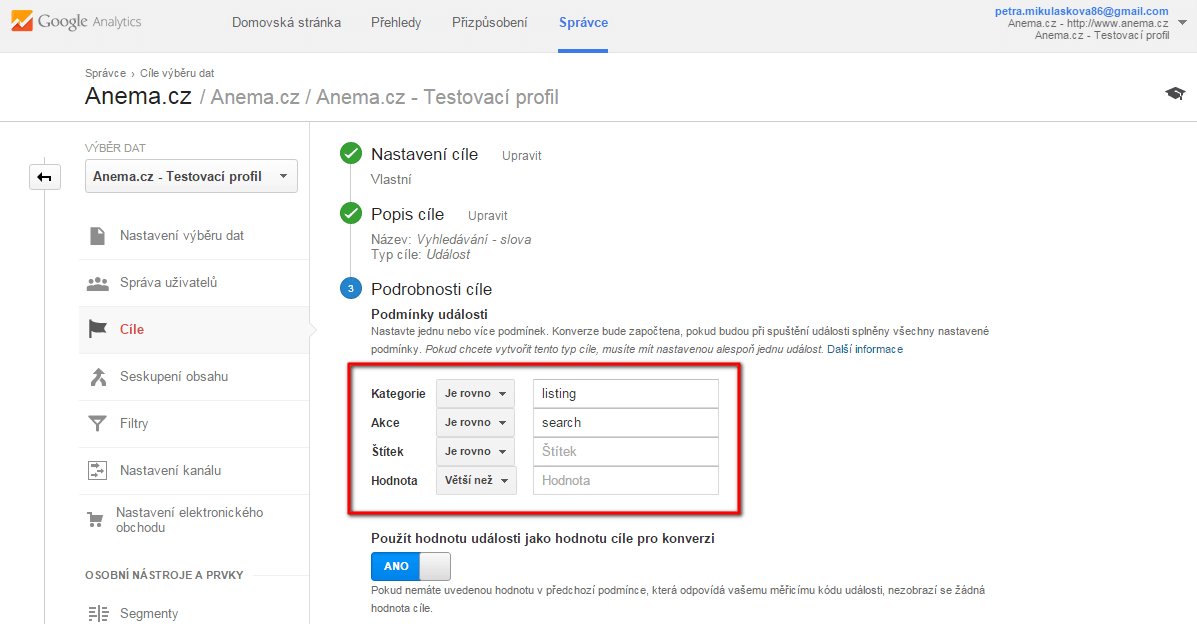The image size is (1197, 624).
Task: Open the Hodnota Větší než dropdown
Action: (476, 480)
